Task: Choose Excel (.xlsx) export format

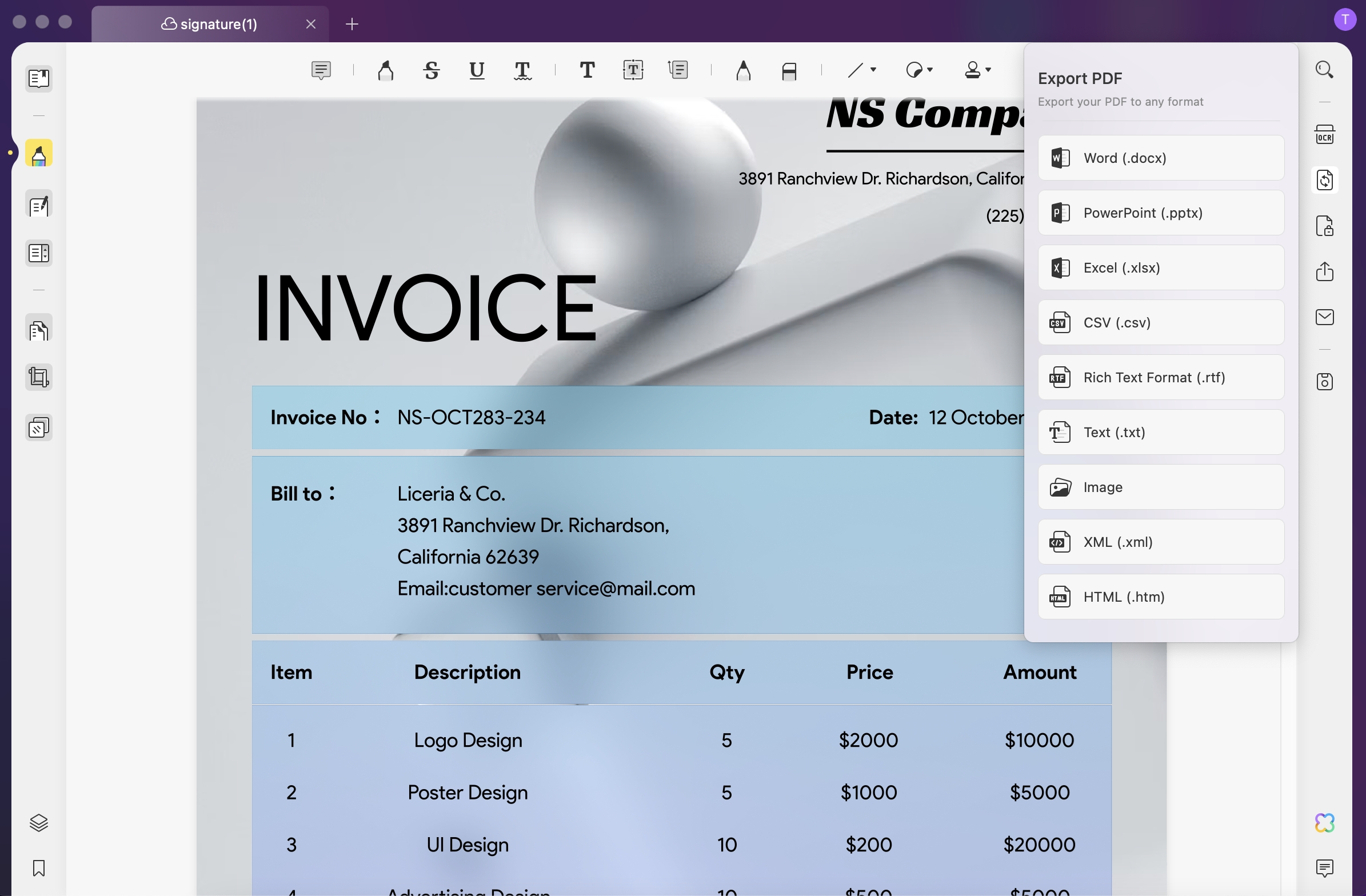Action: tap(1160, 267)
